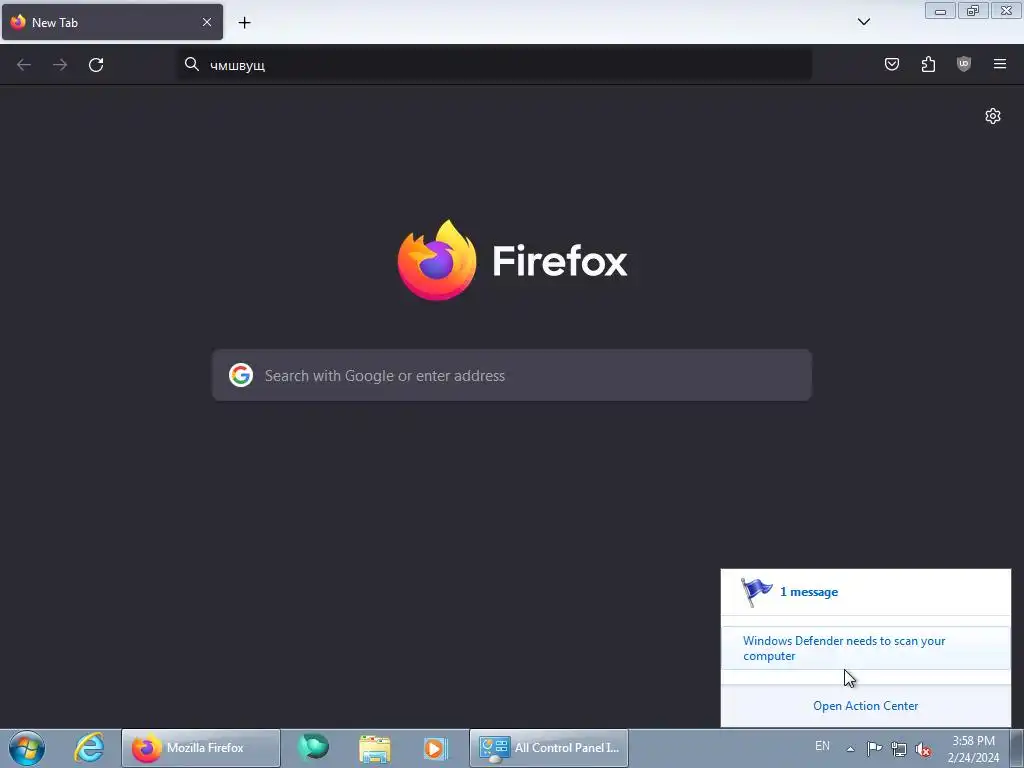Click the Show desktop strip

(x=1017, y=748)
